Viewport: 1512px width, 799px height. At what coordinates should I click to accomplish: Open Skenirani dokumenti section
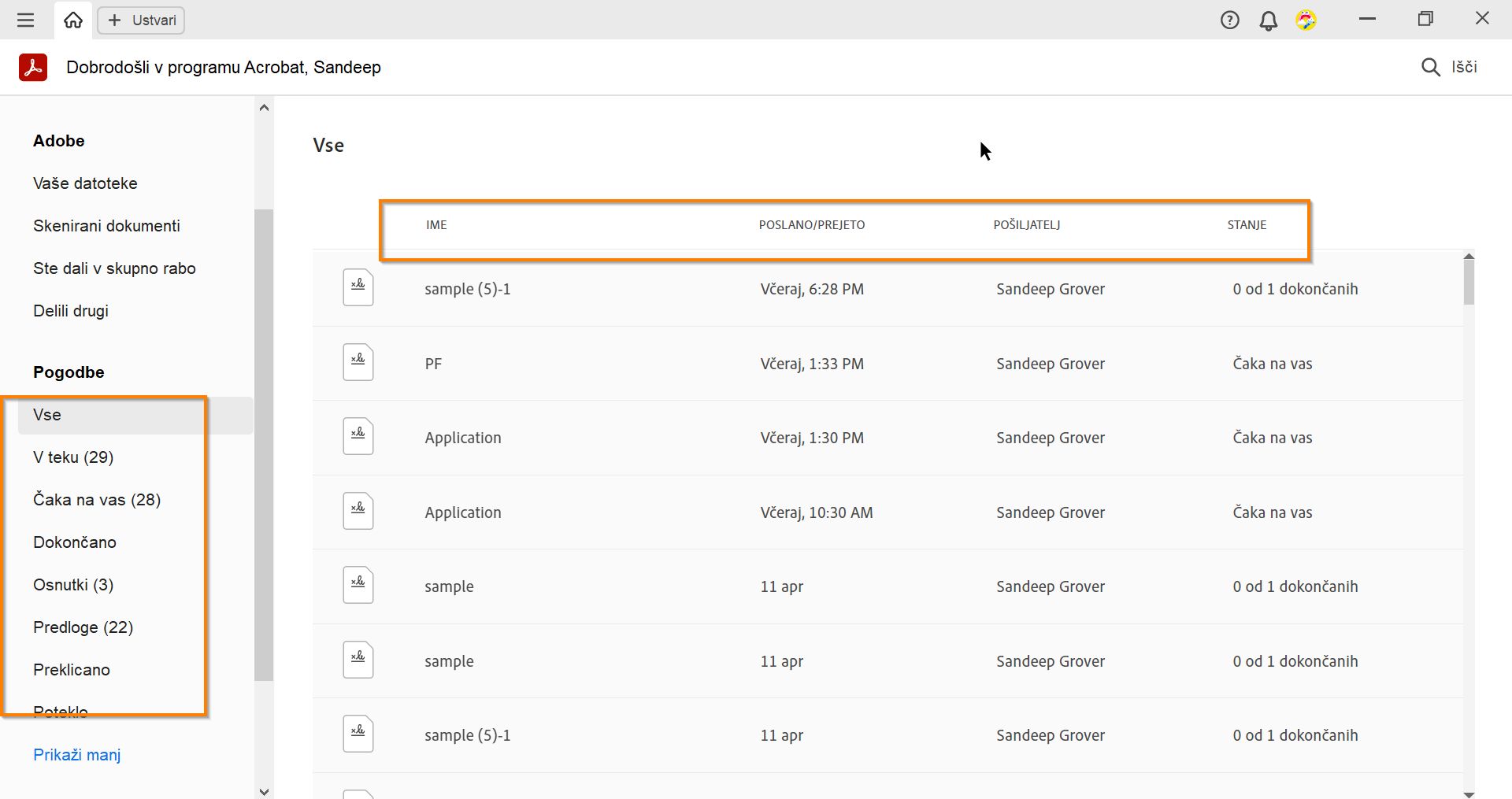(106, 226)
